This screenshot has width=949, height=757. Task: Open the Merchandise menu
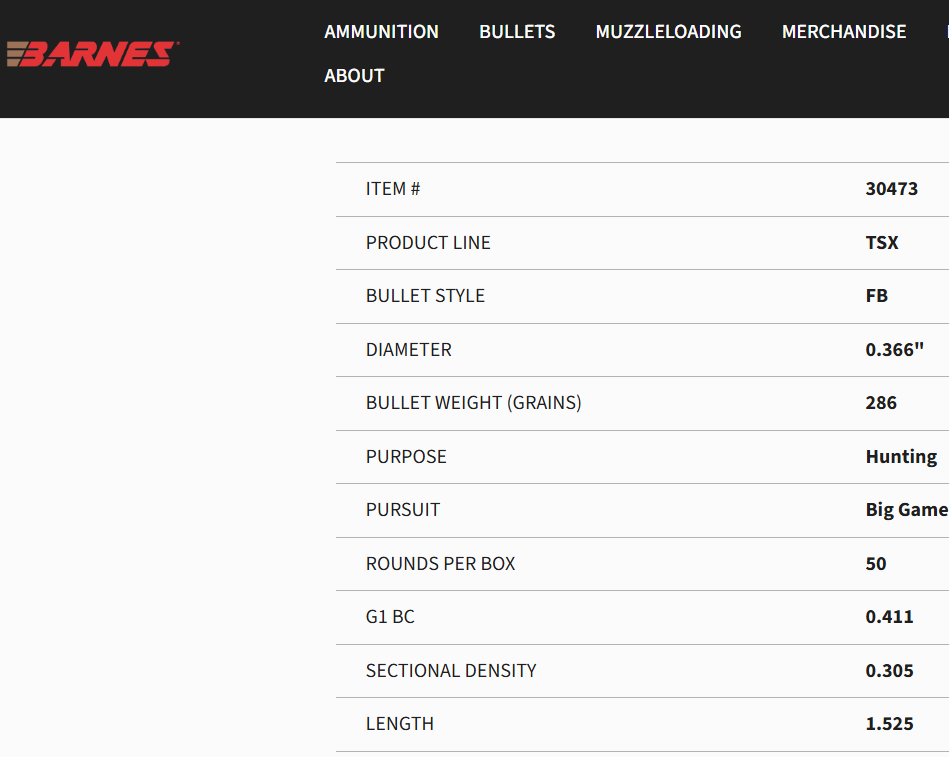tap(844, 32)
